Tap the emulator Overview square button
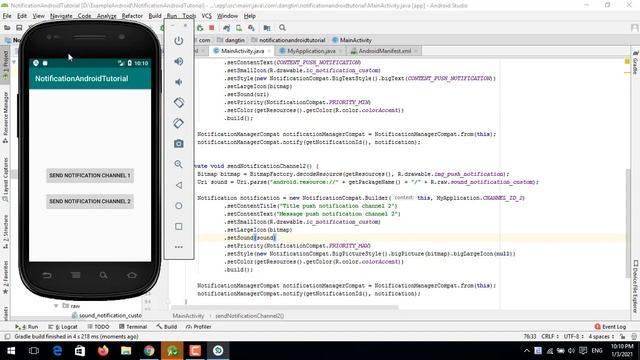The width and height of the screenshot is (640, 360). pos(178,226)
